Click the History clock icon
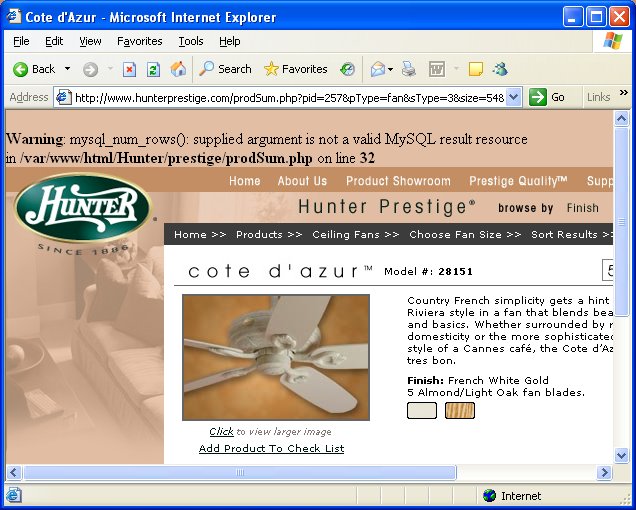This screenshot has height=510, width=636. (x=347, y=69)
